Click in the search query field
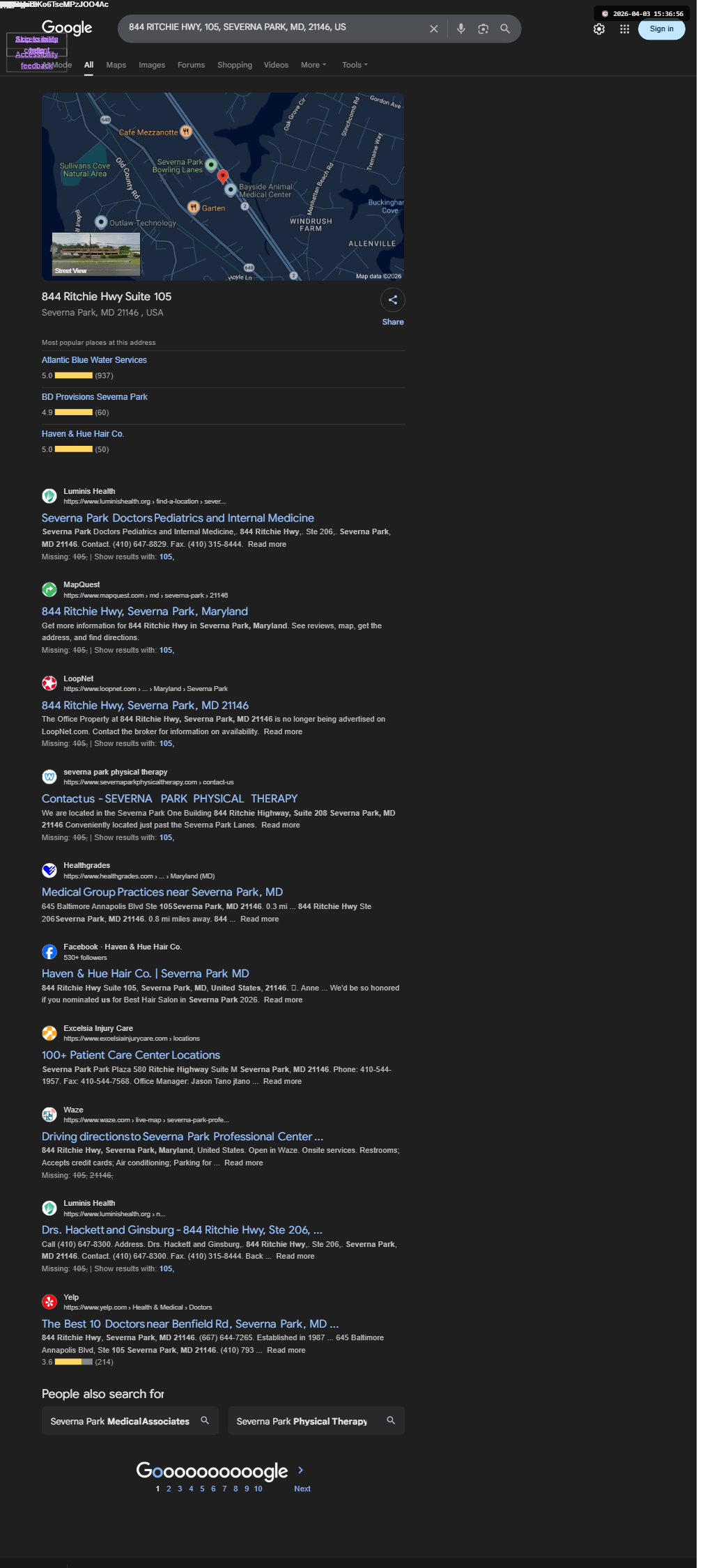The image size is (705, 1568). [275, 28]
